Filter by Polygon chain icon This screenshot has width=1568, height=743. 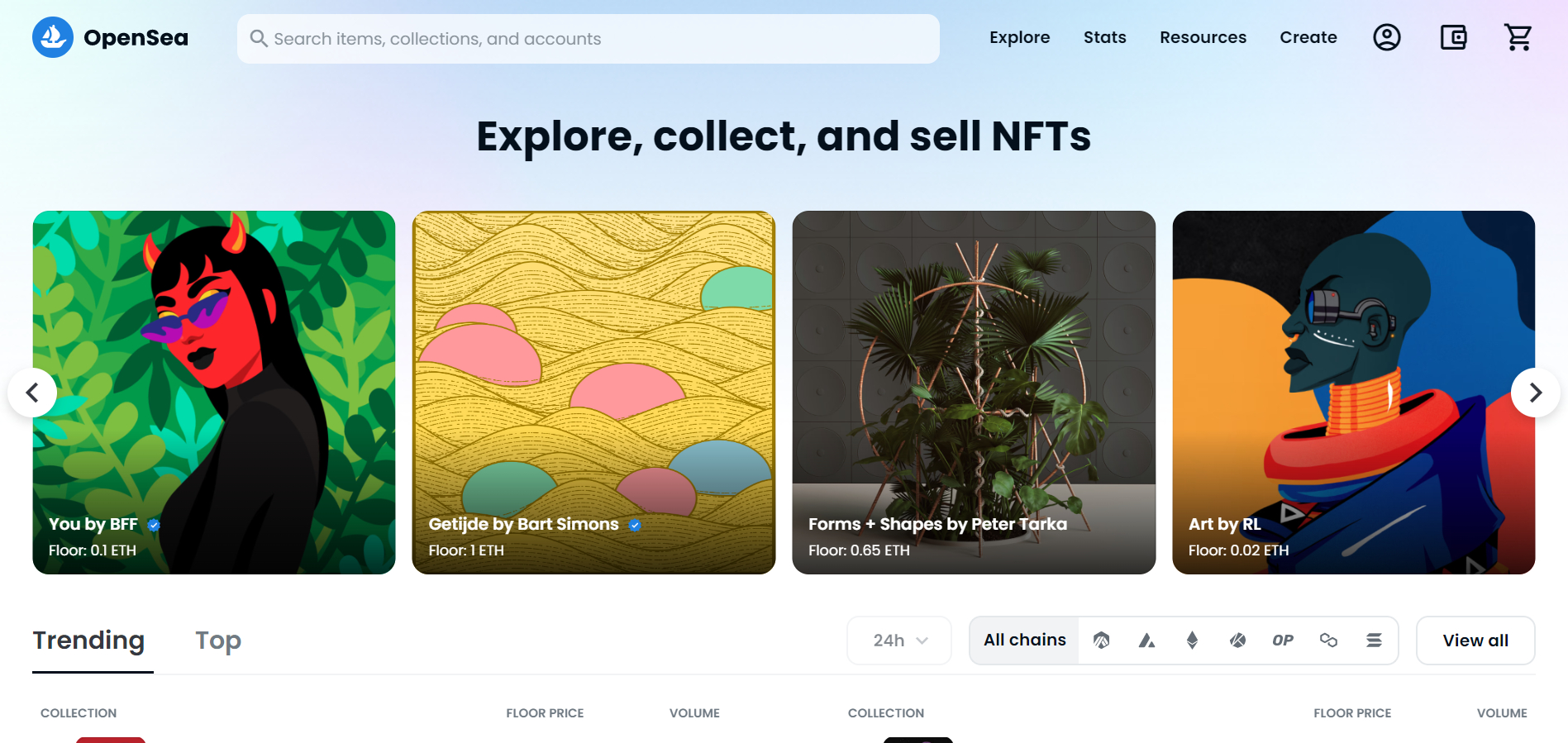[1328, 641]
